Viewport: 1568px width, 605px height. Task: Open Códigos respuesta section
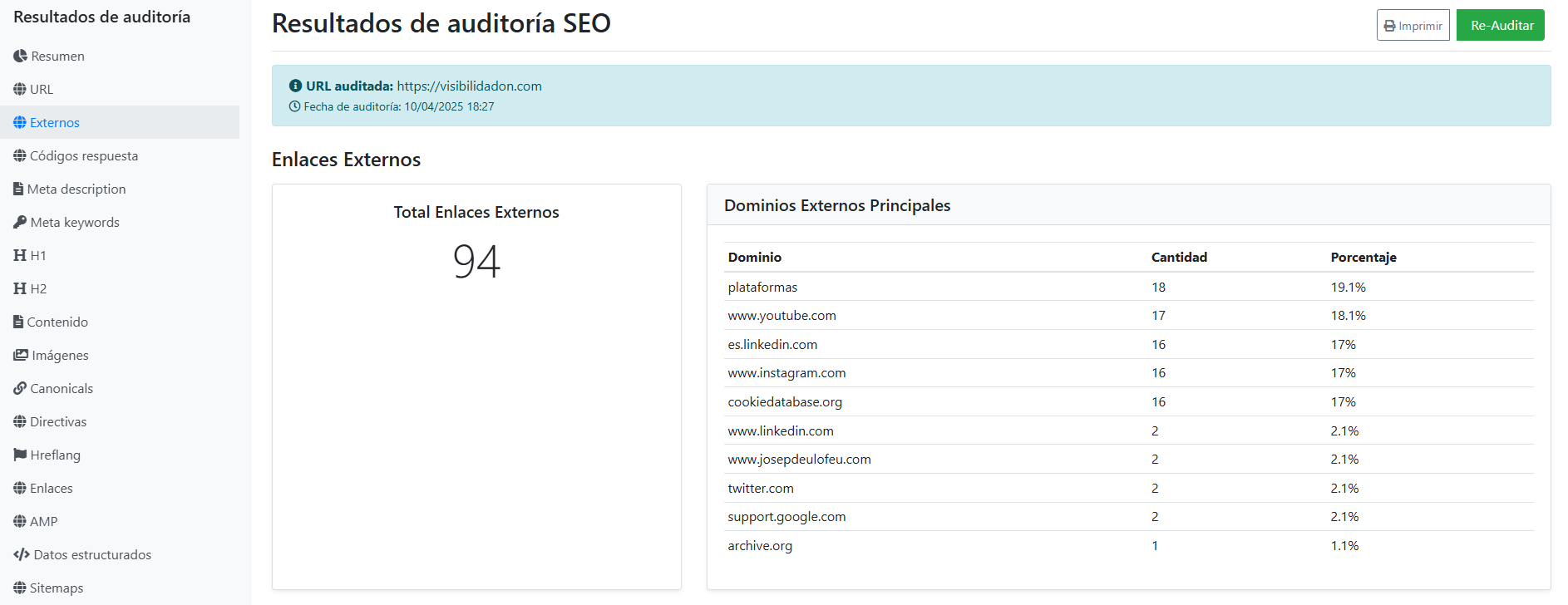(120, 155)
